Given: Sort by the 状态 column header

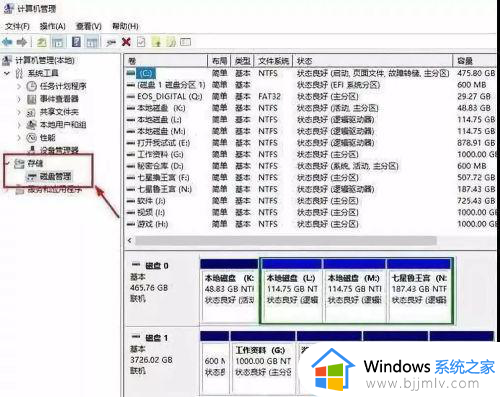Looking at the screenshot, I should (373, 61).
